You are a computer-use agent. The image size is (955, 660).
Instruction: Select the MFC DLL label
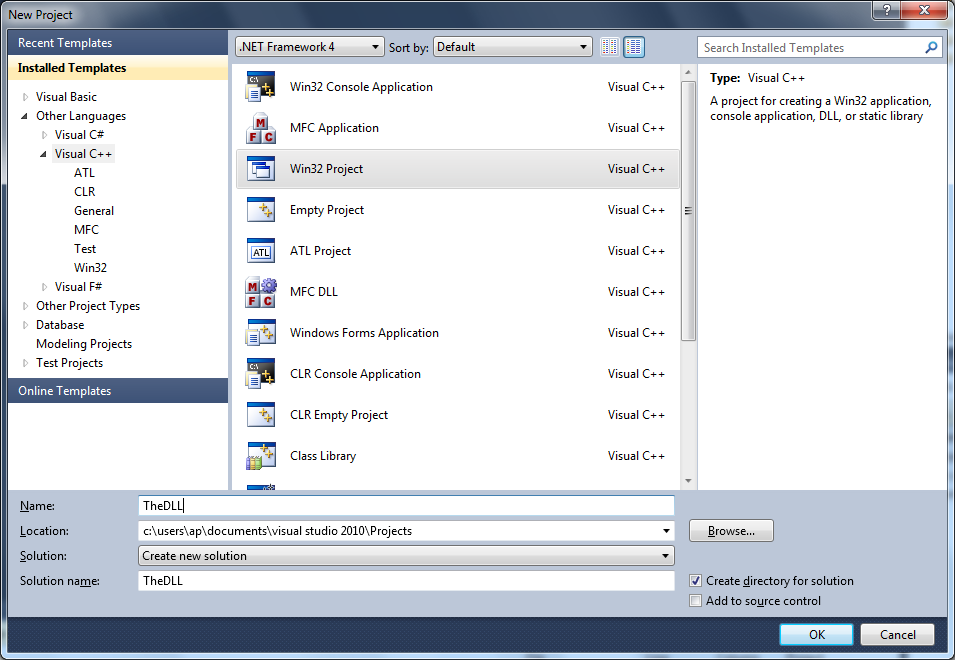coord(314,292)
